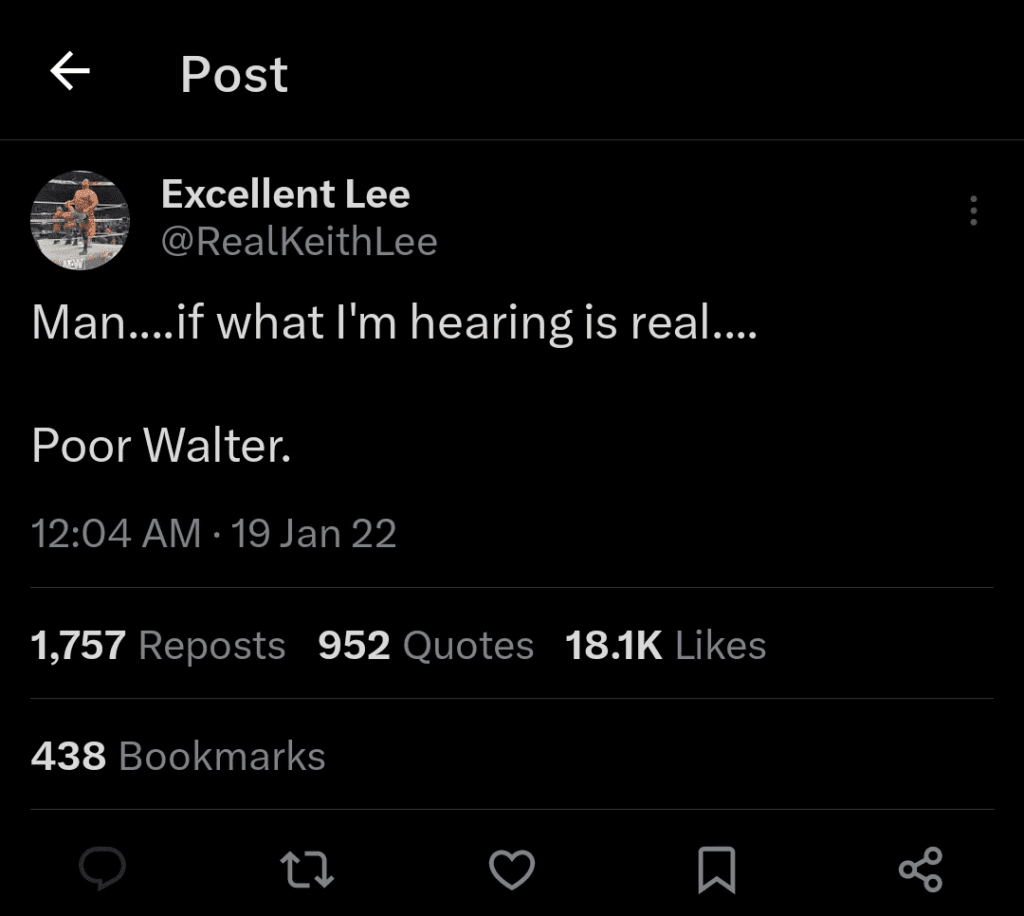Select the 'Poor Walter.' text line
The height and width of the screenshot is (916, 1024).
coord(161,445)
